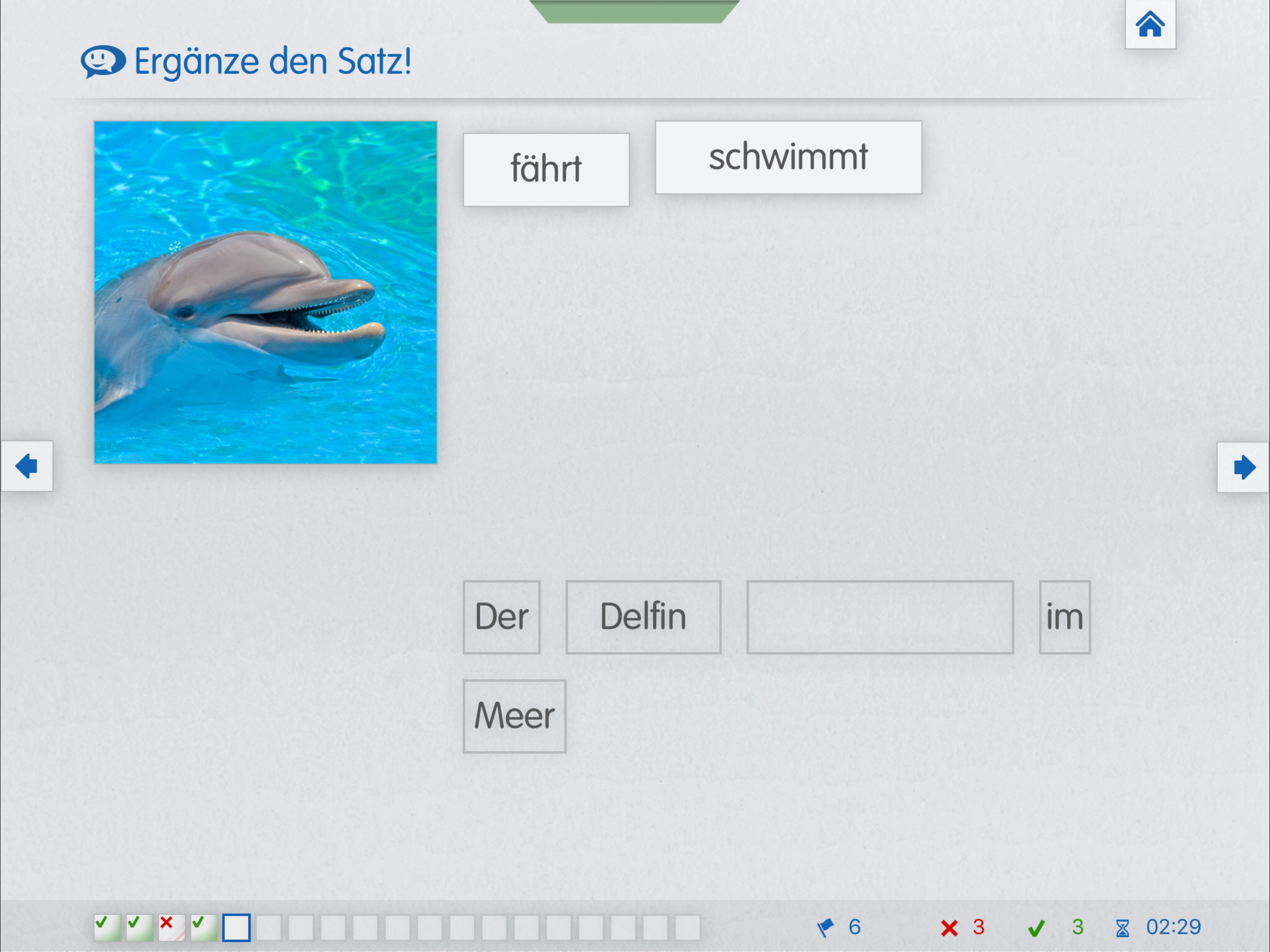The image size is (1270, 952).
Task: Tap the speech bubble smiley icon
Action: 103,61
